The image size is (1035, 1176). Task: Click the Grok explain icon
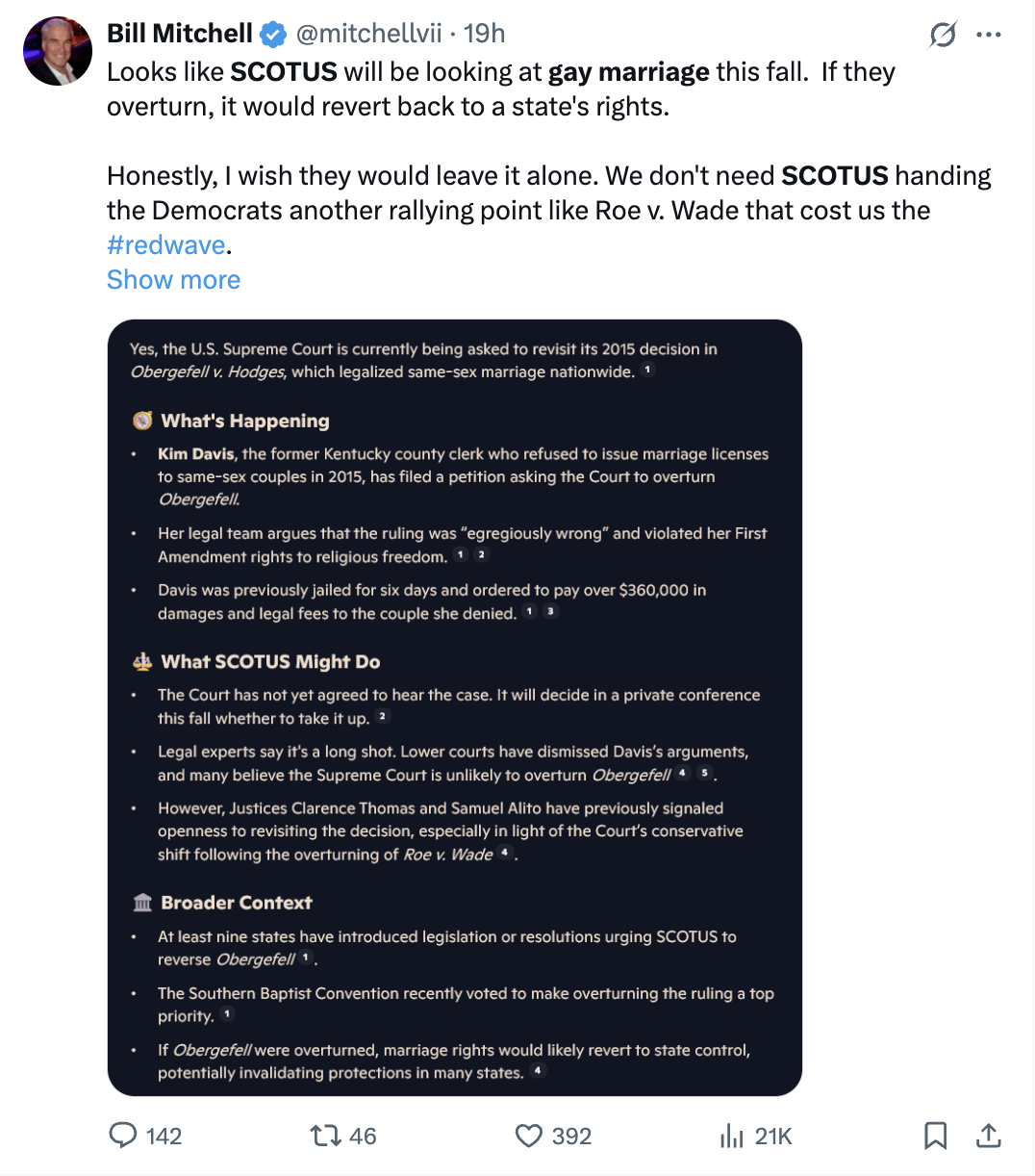tap(943, 35)
